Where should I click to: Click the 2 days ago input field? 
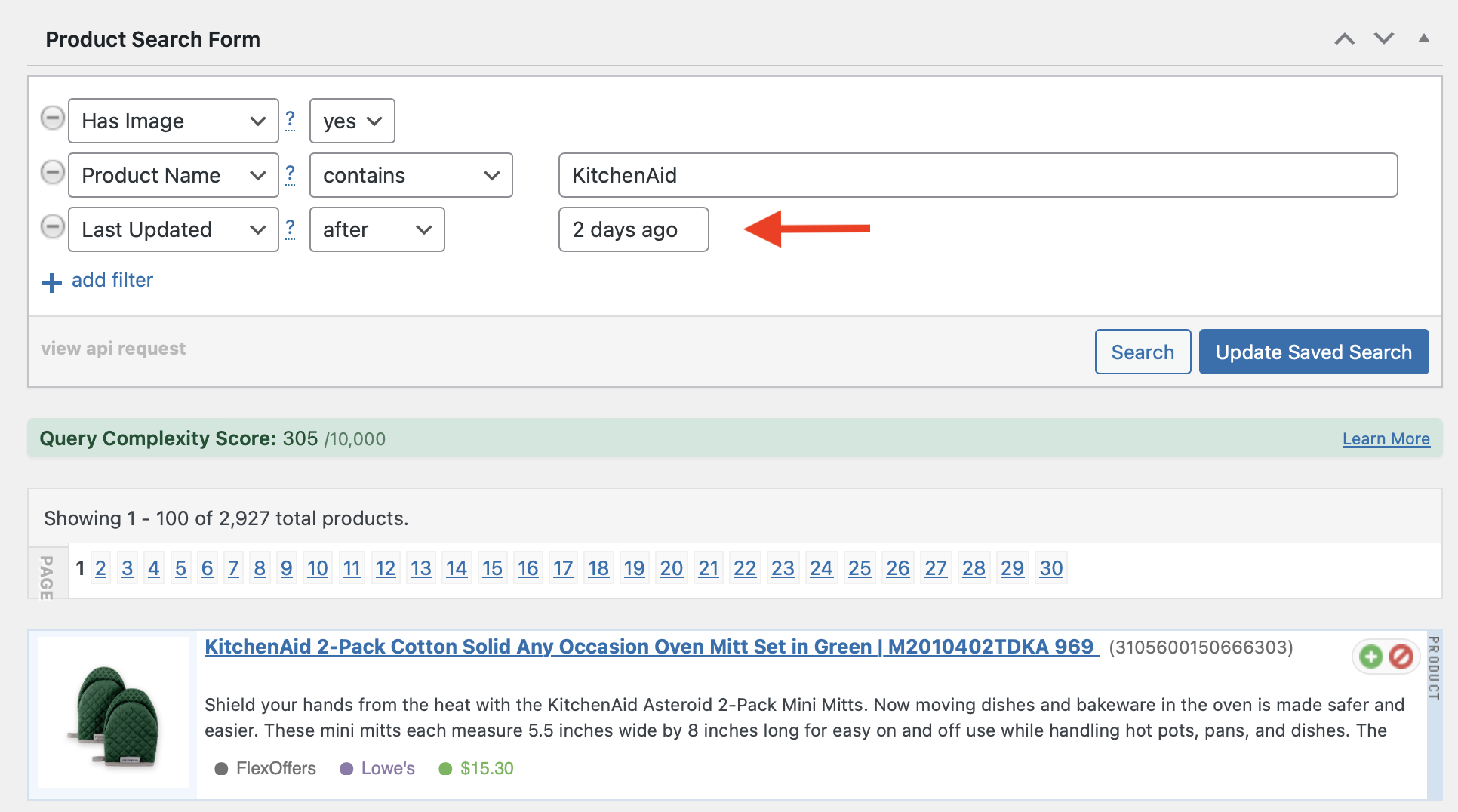click(x=634, y=229)
